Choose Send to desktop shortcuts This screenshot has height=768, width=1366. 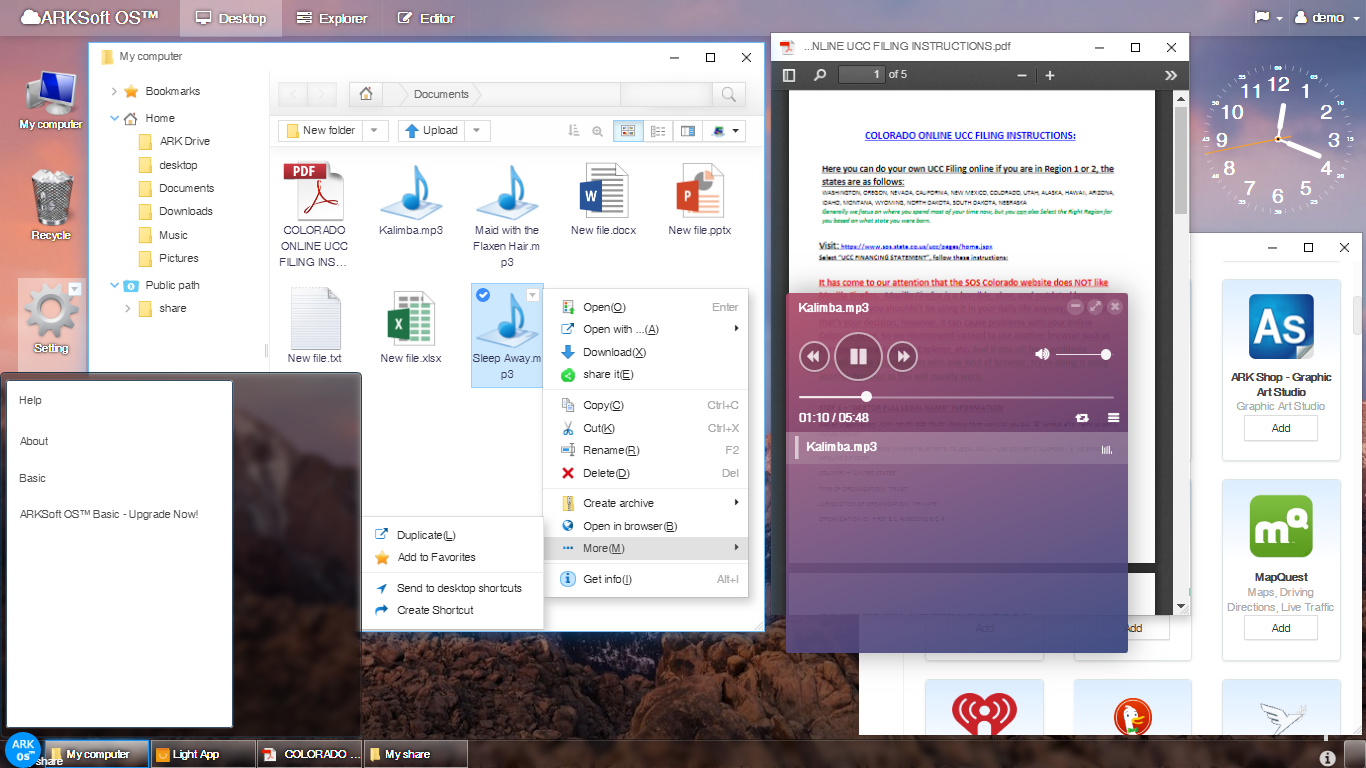tap(459, 588)
